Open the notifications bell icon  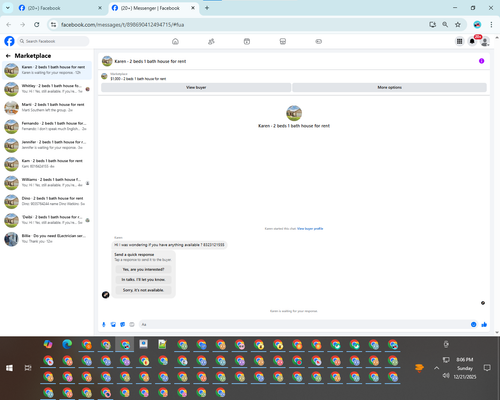click(472, 41)
